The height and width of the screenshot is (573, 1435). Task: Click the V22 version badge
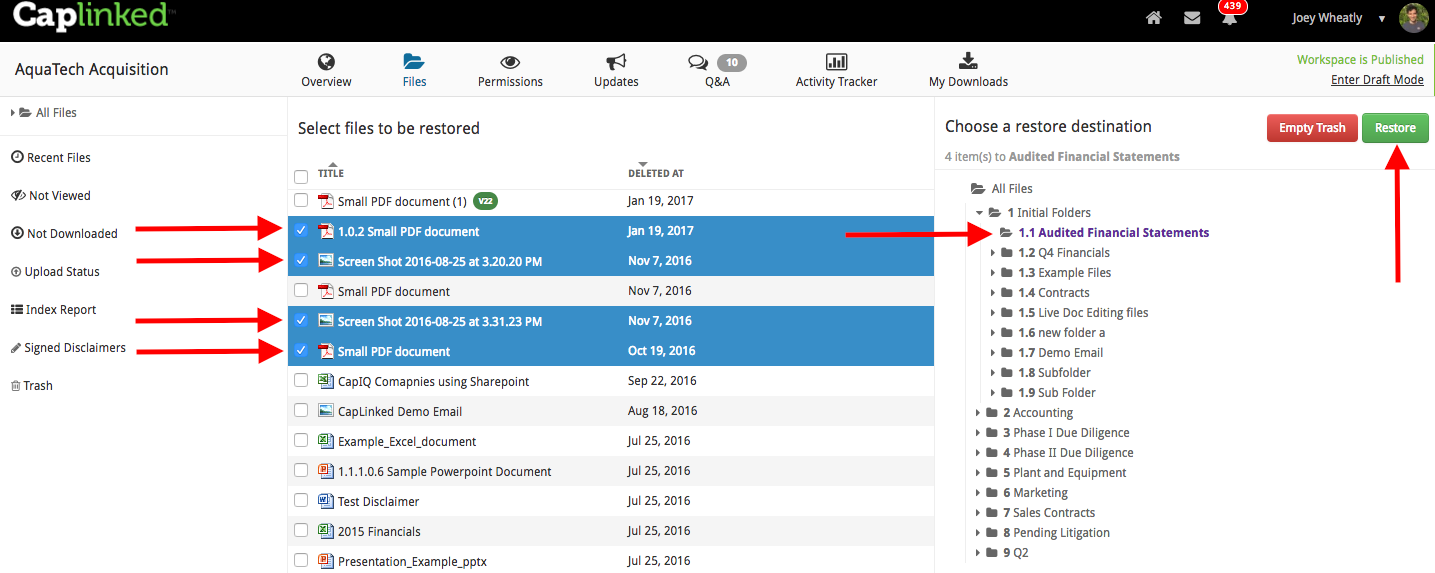point(485,201)
